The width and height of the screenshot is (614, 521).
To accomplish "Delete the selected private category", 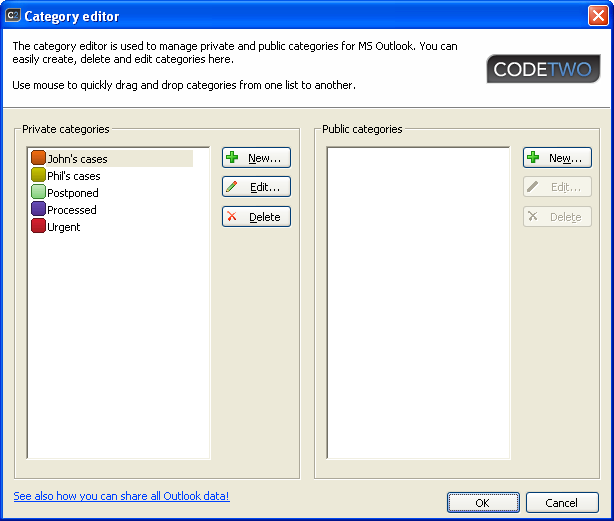I will (256, 217).
